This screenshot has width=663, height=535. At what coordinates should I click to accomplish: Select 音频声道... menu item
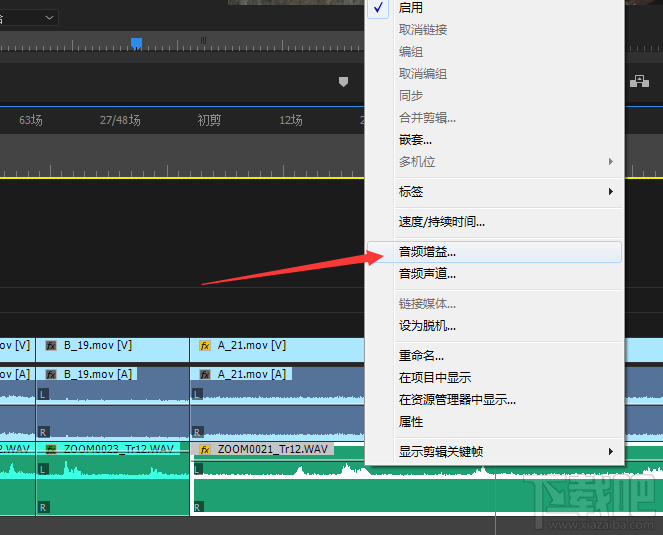coord(495,274)
